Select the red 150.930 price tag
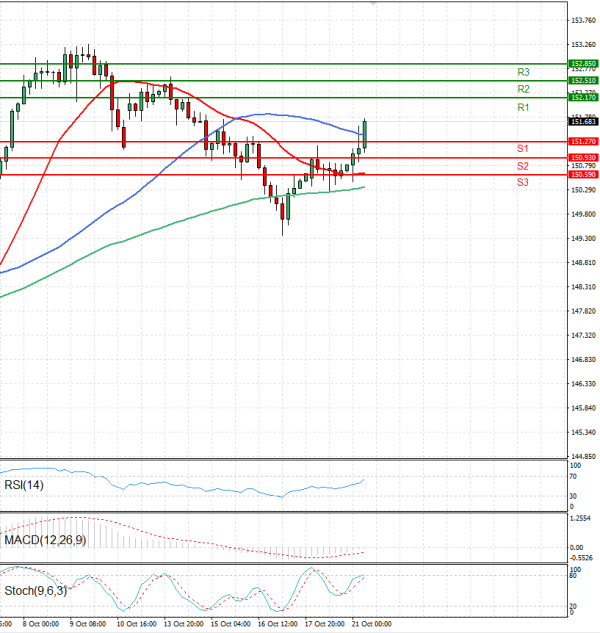Screen dimensions: 600x633 tap(583, 158)
